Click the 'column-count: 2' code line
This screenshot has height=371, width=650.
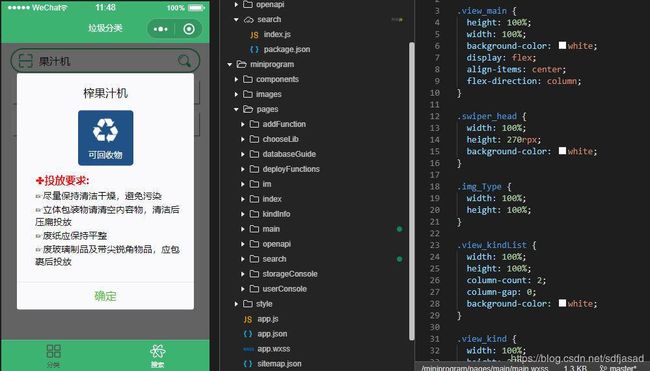(x=506, y=280)
